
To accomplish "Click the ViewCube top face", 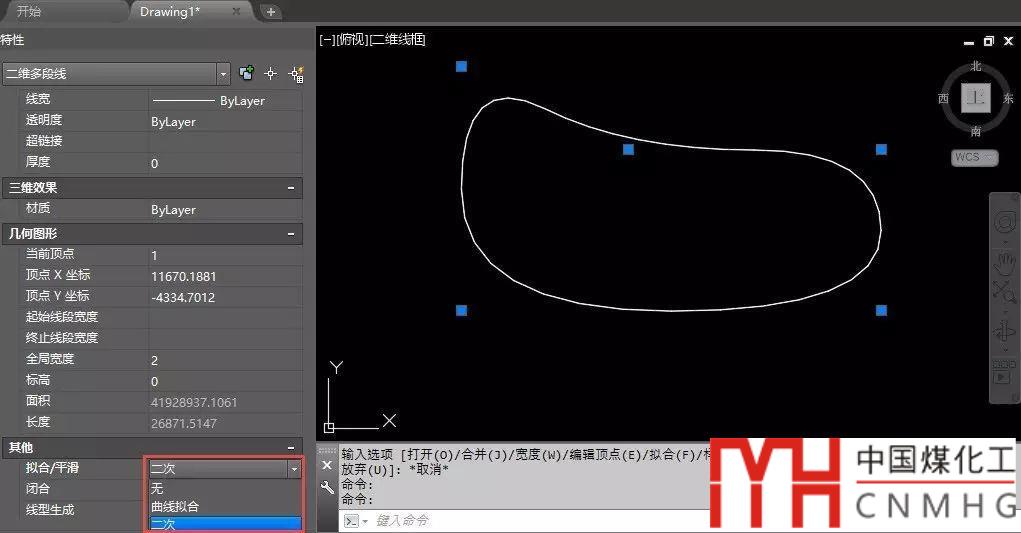I will (975, 98).
